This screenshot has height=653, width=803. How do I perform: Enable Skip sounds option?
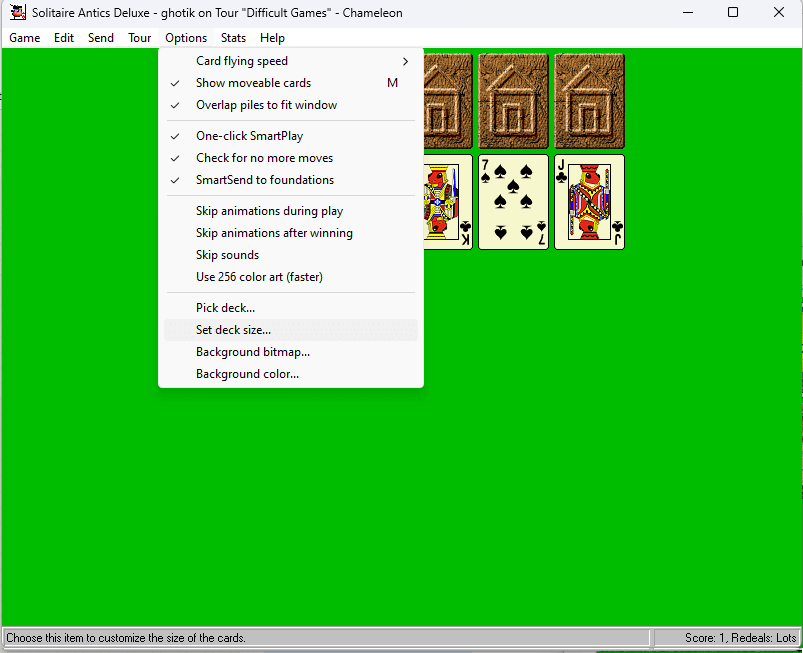tap(291, 255)
